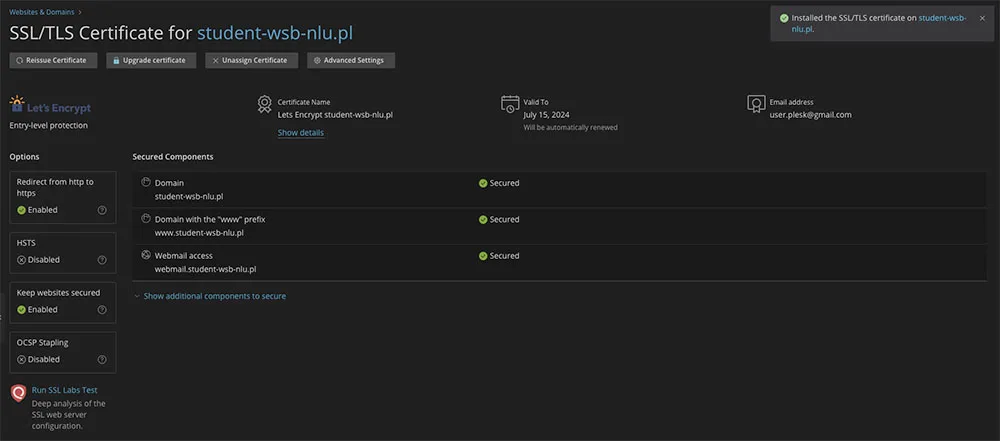
Task: Select 'Entry-level protection' text
Action: point(48,126)
